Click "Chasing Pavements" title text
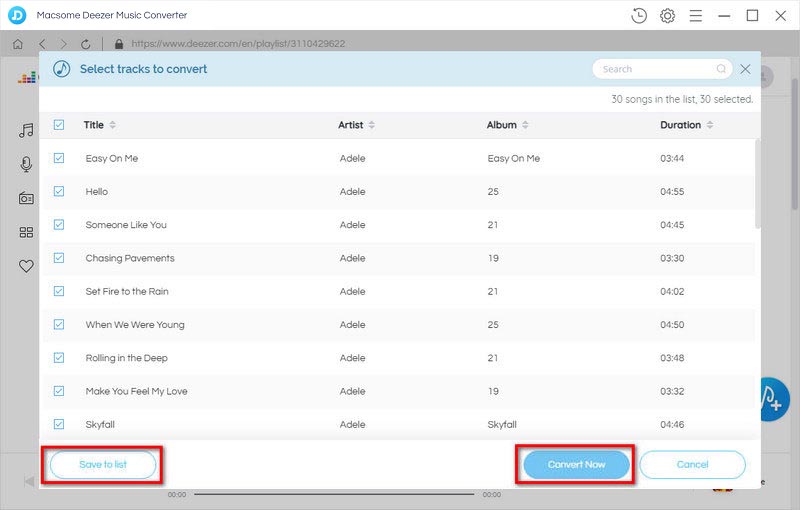The height and width of the screenshot is (510, 800). (x=130, y=258)
